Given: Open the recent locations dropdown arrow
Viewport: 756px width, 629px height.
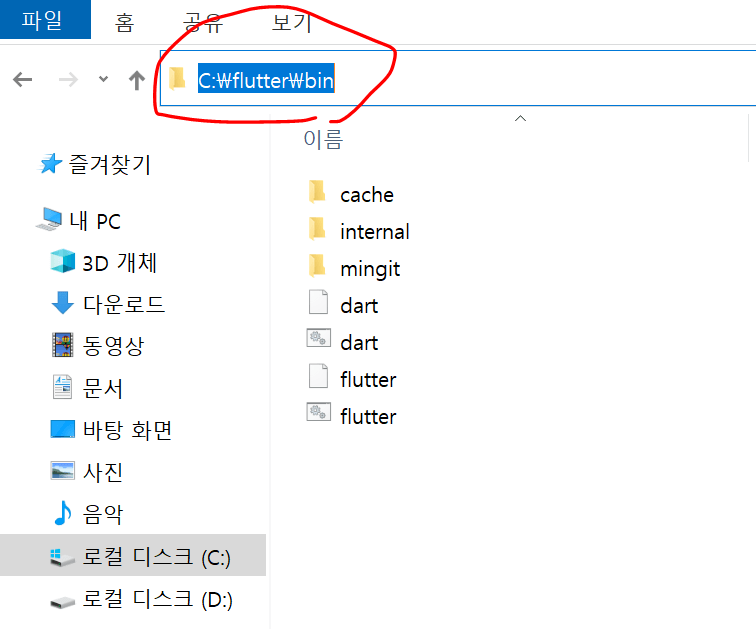Looking at the screenshot, I should tap(103, 79).
